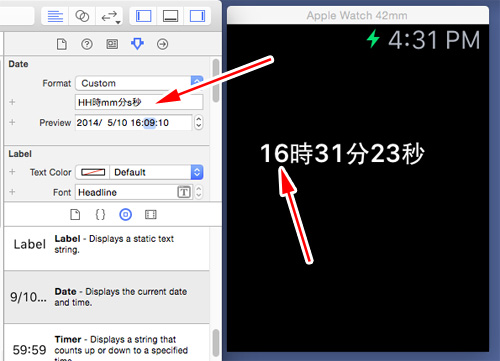The width and height of the screenshot is (500, 361).
Task: Click the custom date format field
Action: click(x=139, y=102)
